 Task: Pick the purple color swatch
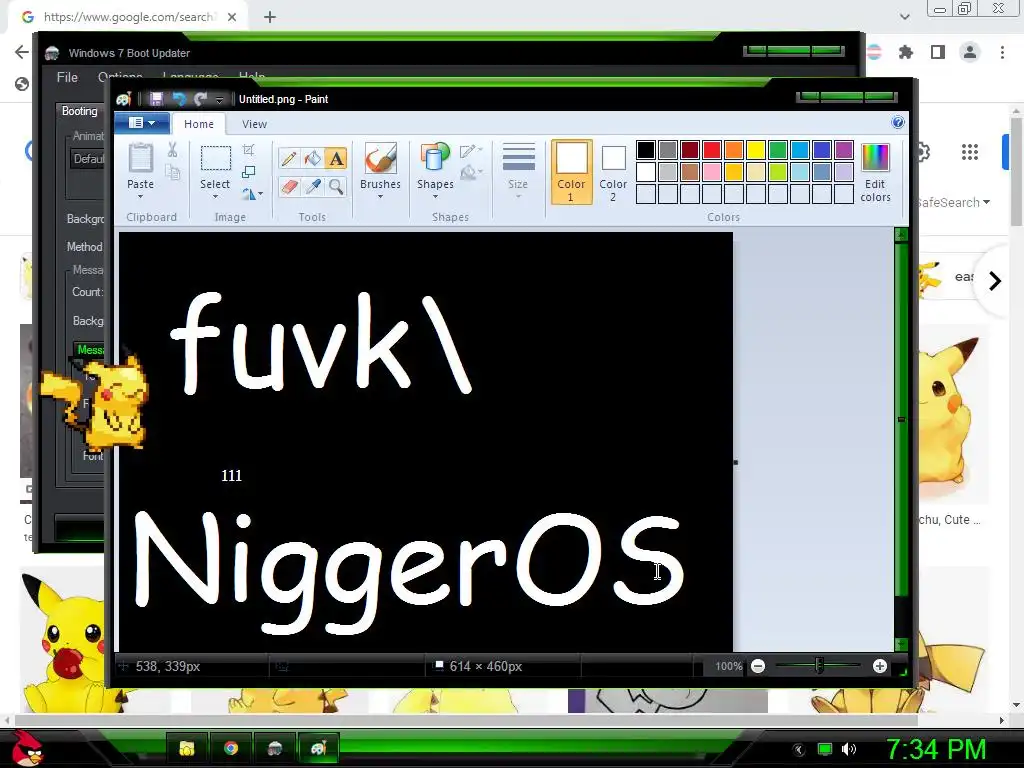[844, 150]
